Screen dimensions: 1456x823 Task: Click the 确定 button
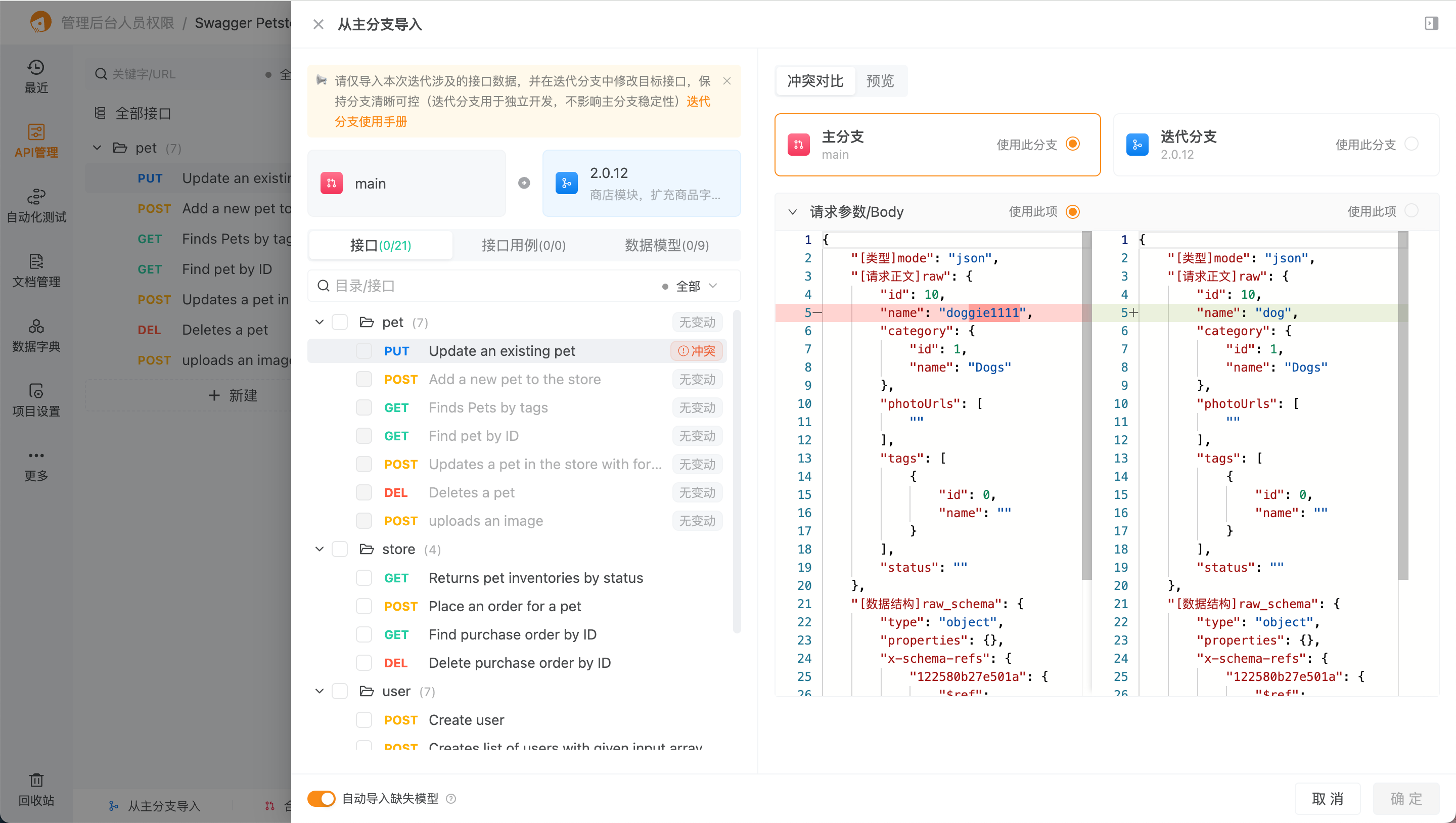[x=1406, y=798]
